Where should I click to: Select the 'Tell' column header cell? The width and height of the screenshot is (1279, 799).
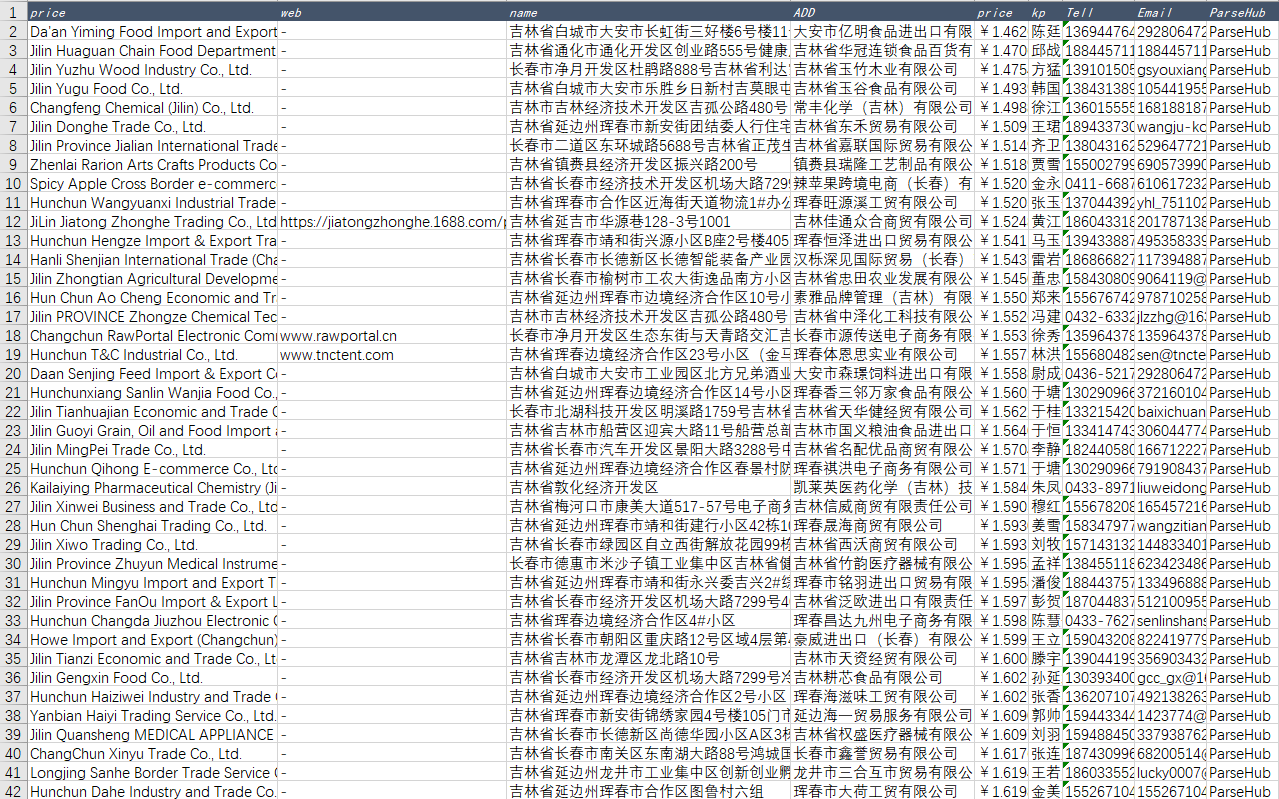(x=1098, y=13)
